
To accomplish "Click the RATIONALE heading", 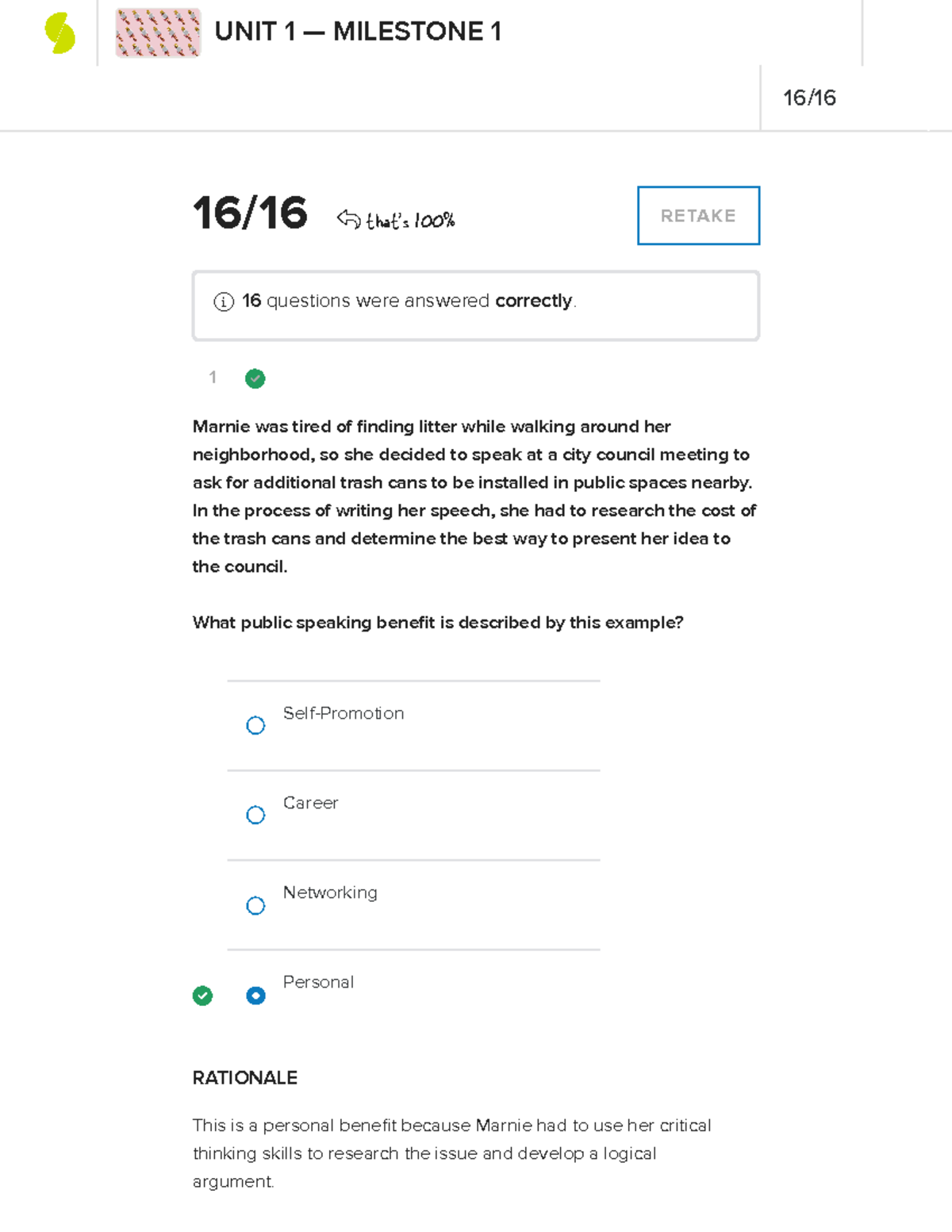I will pyautogui.click(x=245, y=1077).
